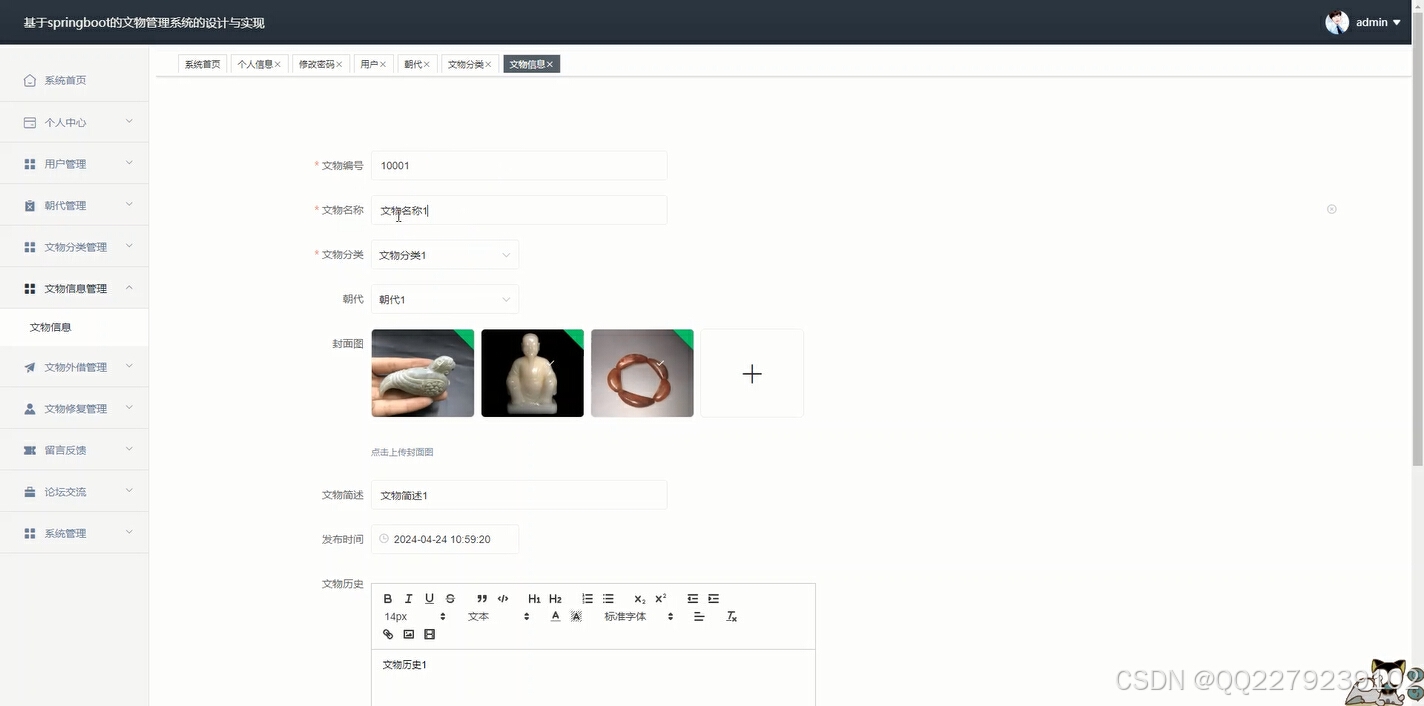Apply Heading 1 formatting to the text
Viewport: 1424px width, 706px height.
click(x=533, y=598)
